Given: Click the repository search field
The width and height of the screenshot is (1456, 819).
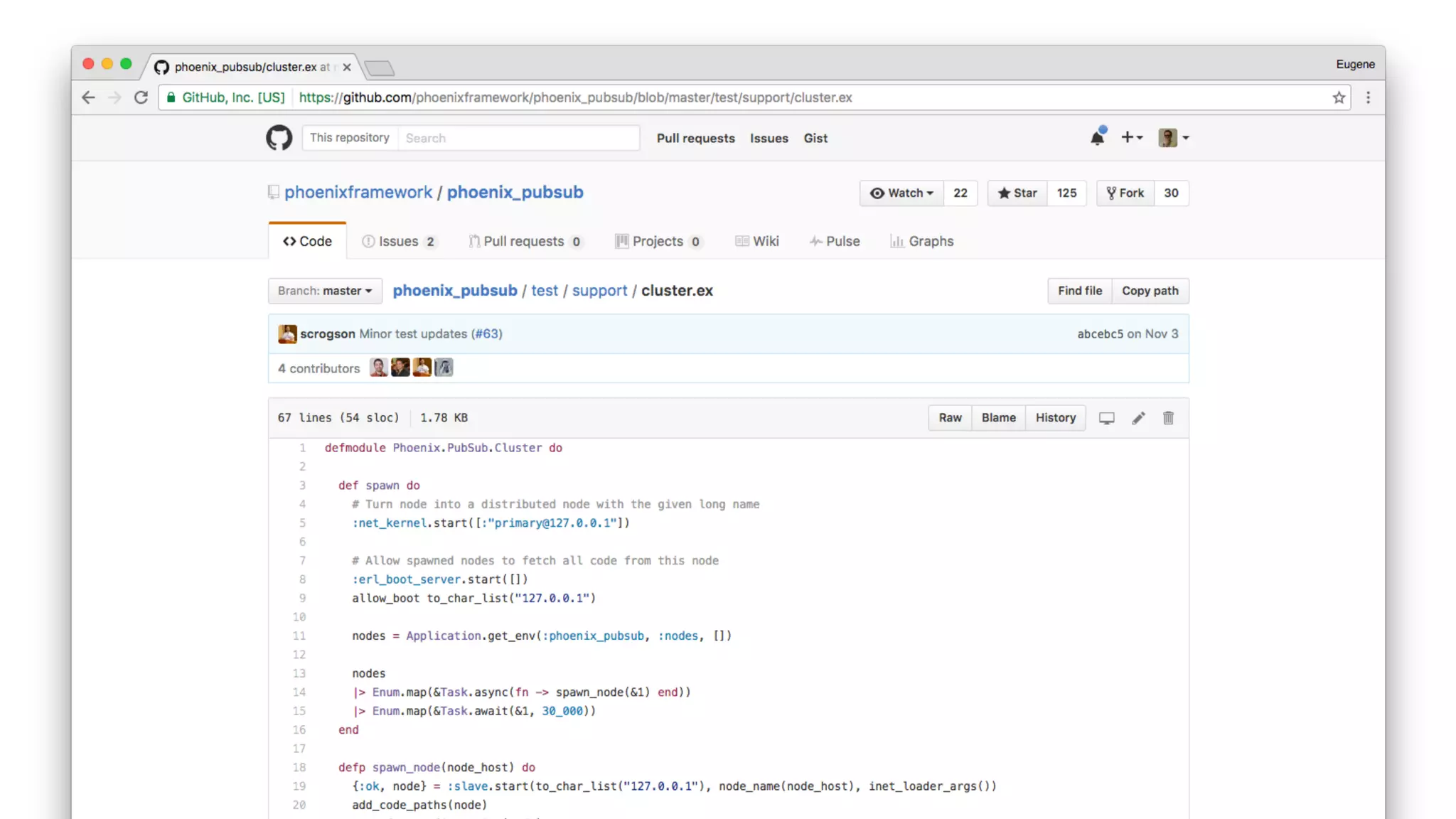Looking at the screenshot, I should (518, 138).
